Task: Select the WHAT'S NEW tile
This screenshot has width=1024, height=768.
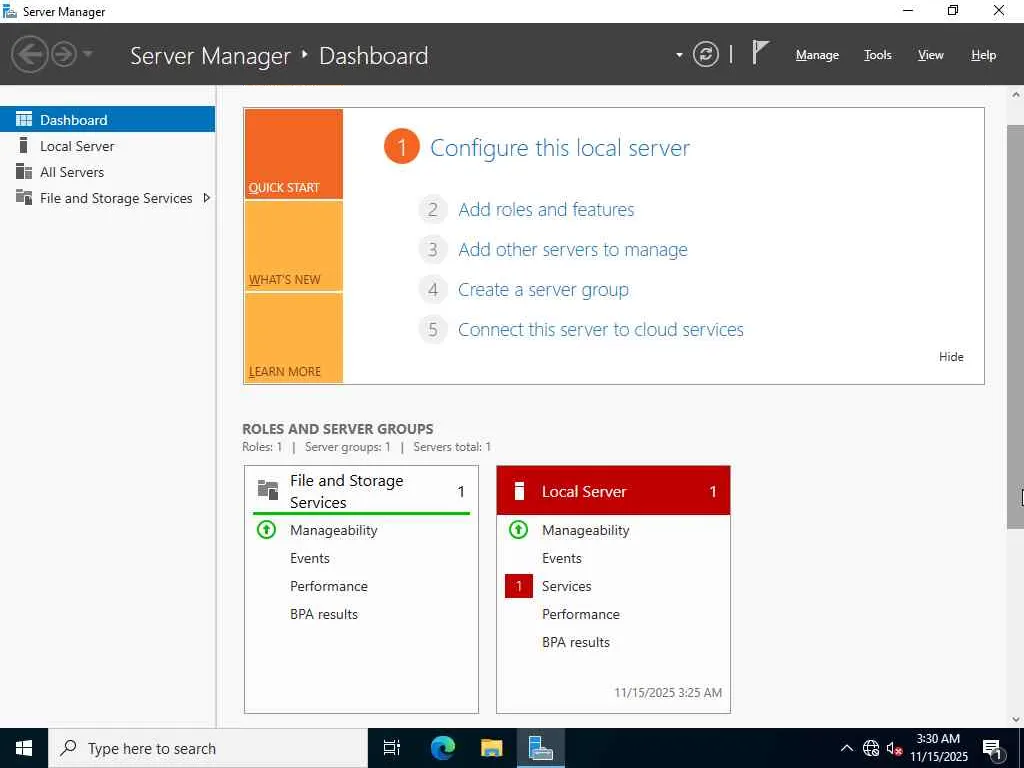Action: (x=293, y=246)
